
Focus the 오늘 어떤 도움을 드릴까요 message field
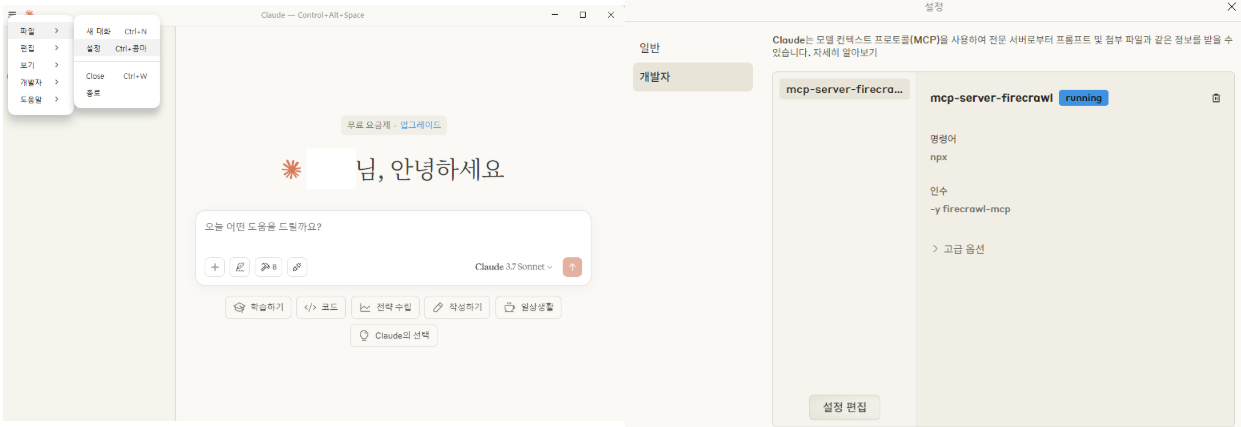point(393,227)
